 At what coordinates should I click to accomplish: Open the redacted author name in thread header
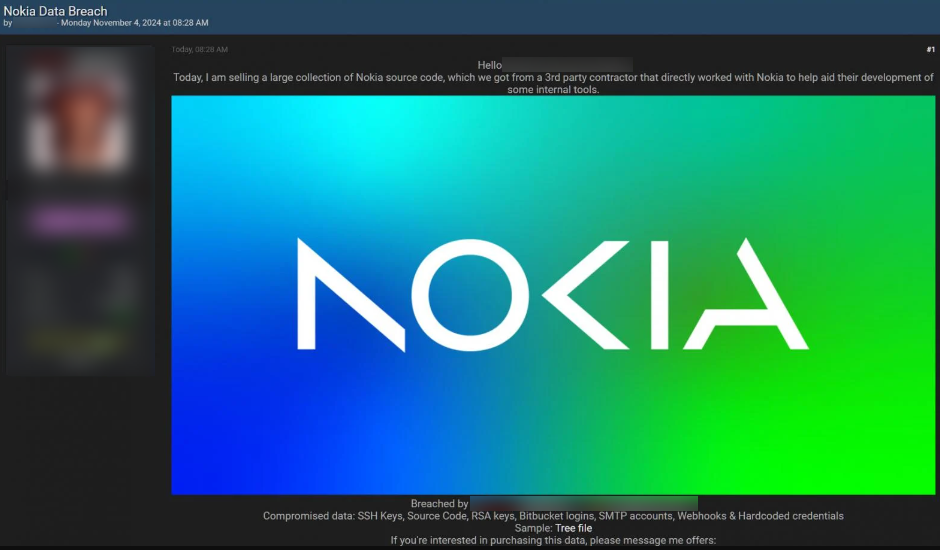click(x=35, y=22)
